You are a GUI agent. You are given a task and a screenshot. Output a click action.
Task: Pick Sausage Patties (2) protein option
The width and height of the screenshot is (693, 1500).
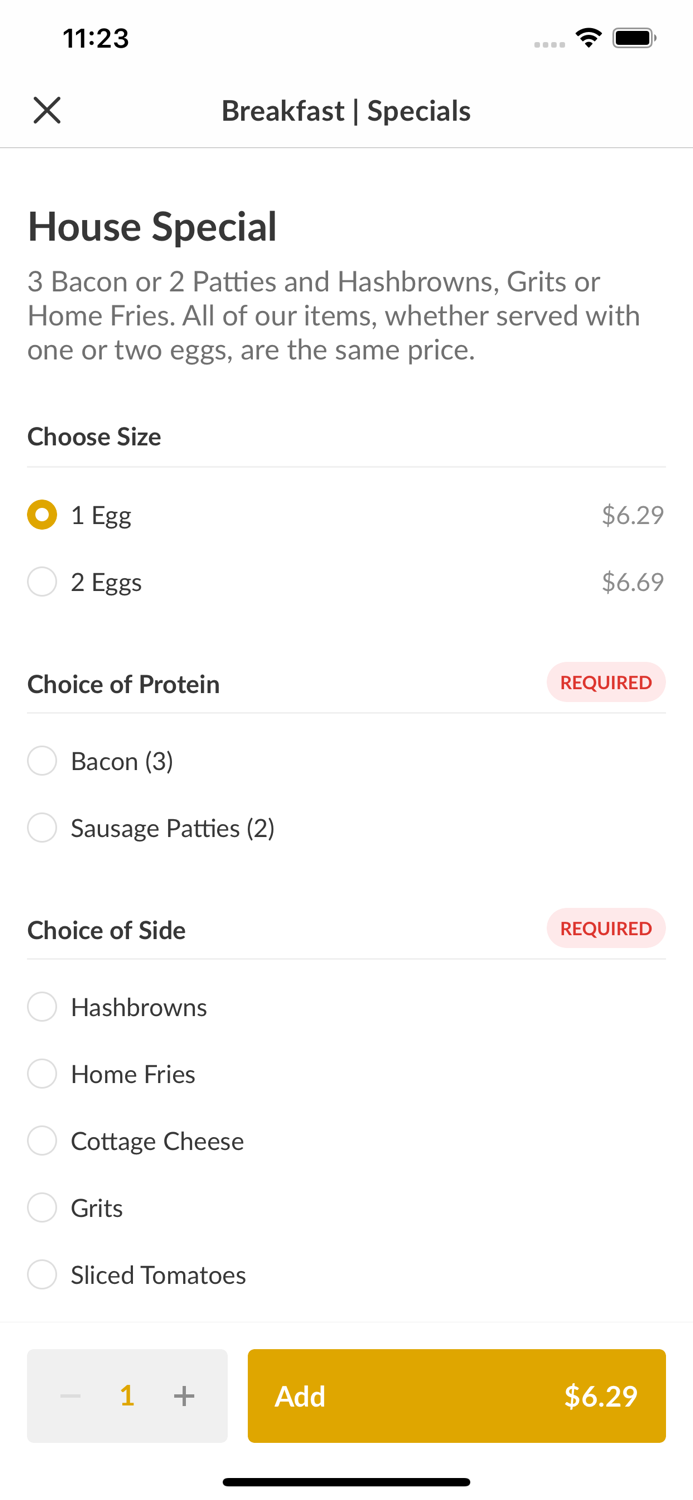tap(42, 828)
